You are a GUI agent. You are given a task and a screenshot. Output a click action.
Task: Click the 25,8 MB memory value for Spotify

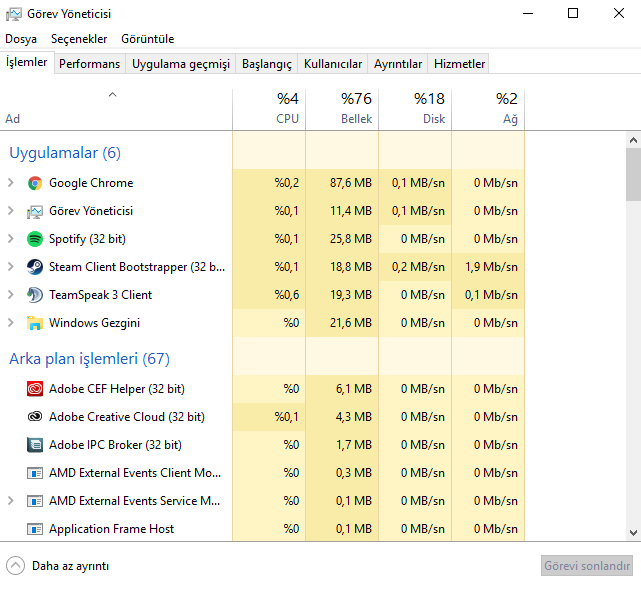pyautogui.click(x=351, y=239)
